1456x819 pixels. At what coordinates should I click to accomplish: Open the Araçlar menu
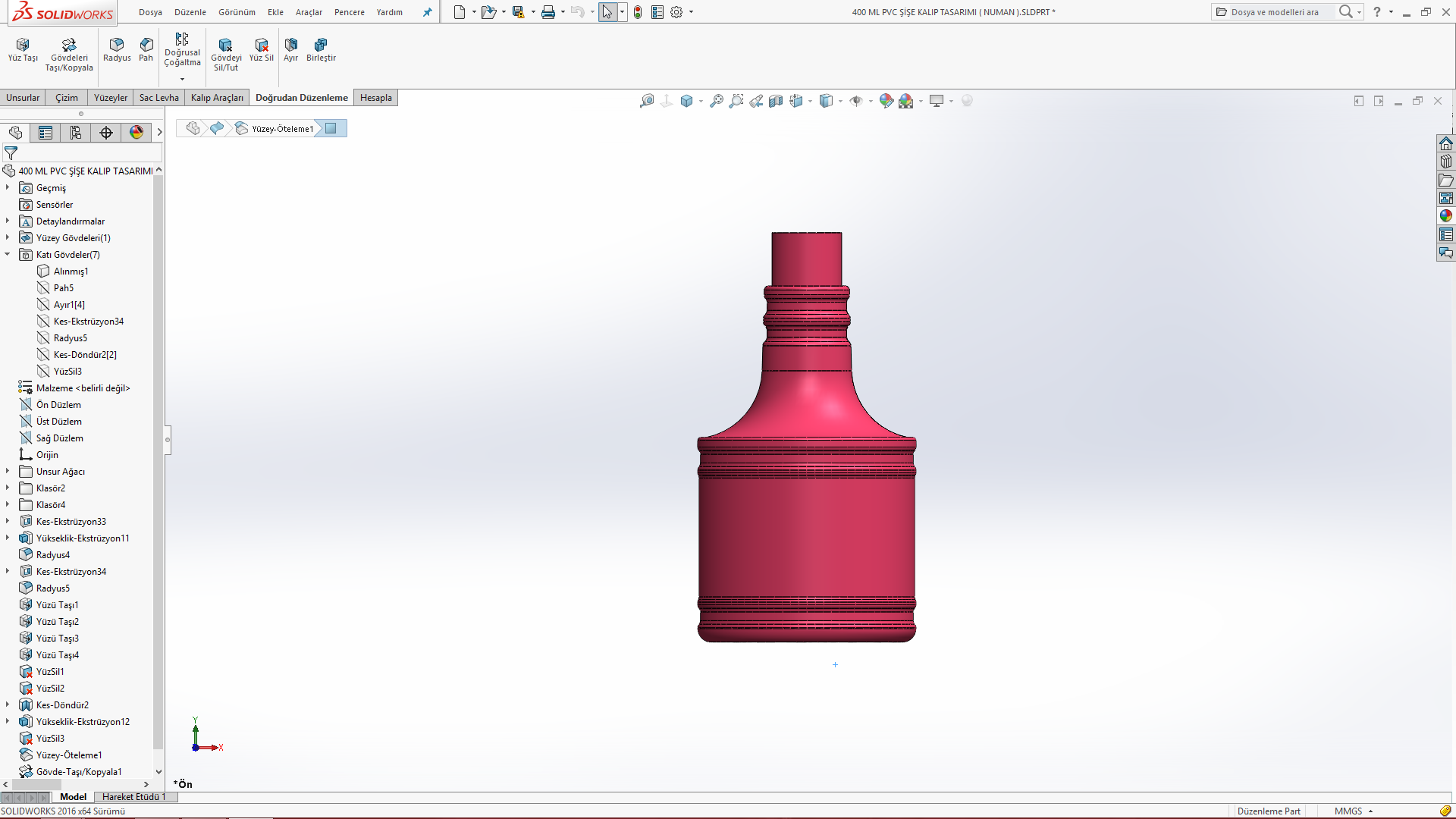click(x=309, y=12)
